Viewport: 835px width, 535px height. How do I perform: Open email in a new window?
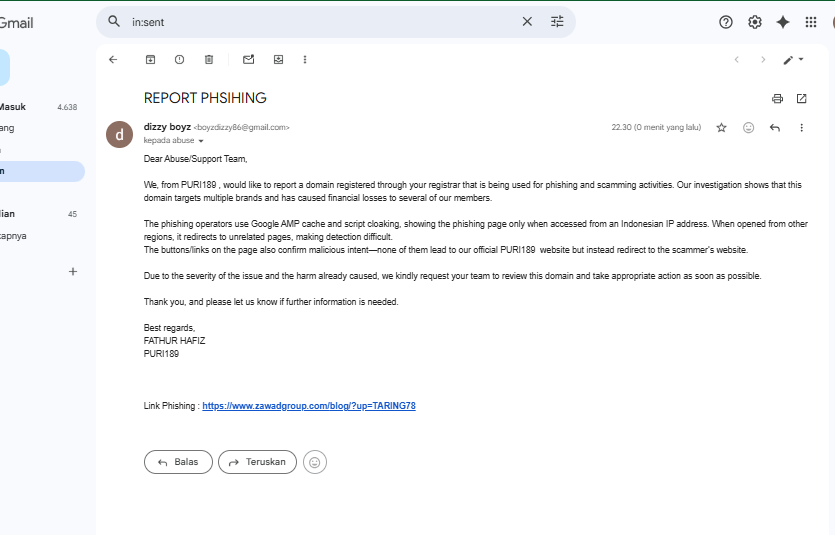pos(801,98)
